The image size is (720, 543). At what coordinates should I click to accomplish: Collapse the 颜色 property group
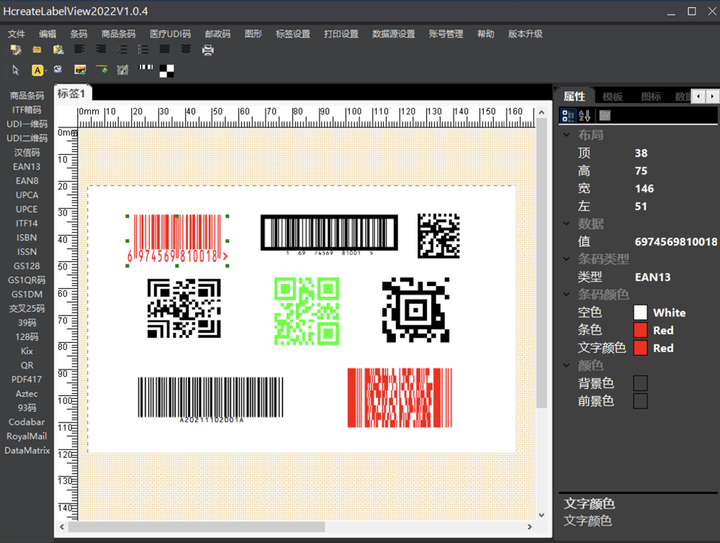(x=567, y=365)
